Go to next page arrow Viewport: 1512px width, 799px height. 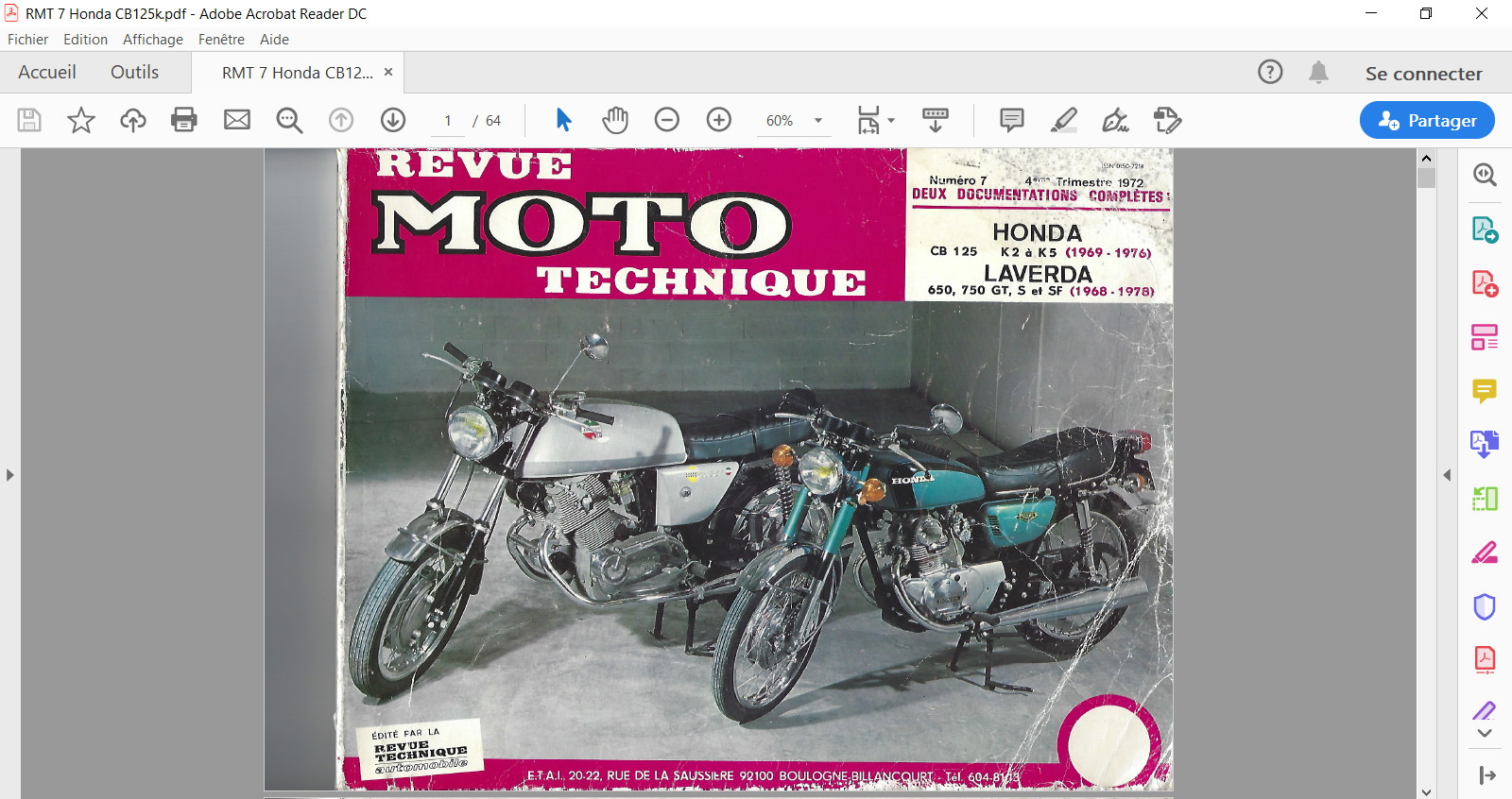tap(393, 120)
